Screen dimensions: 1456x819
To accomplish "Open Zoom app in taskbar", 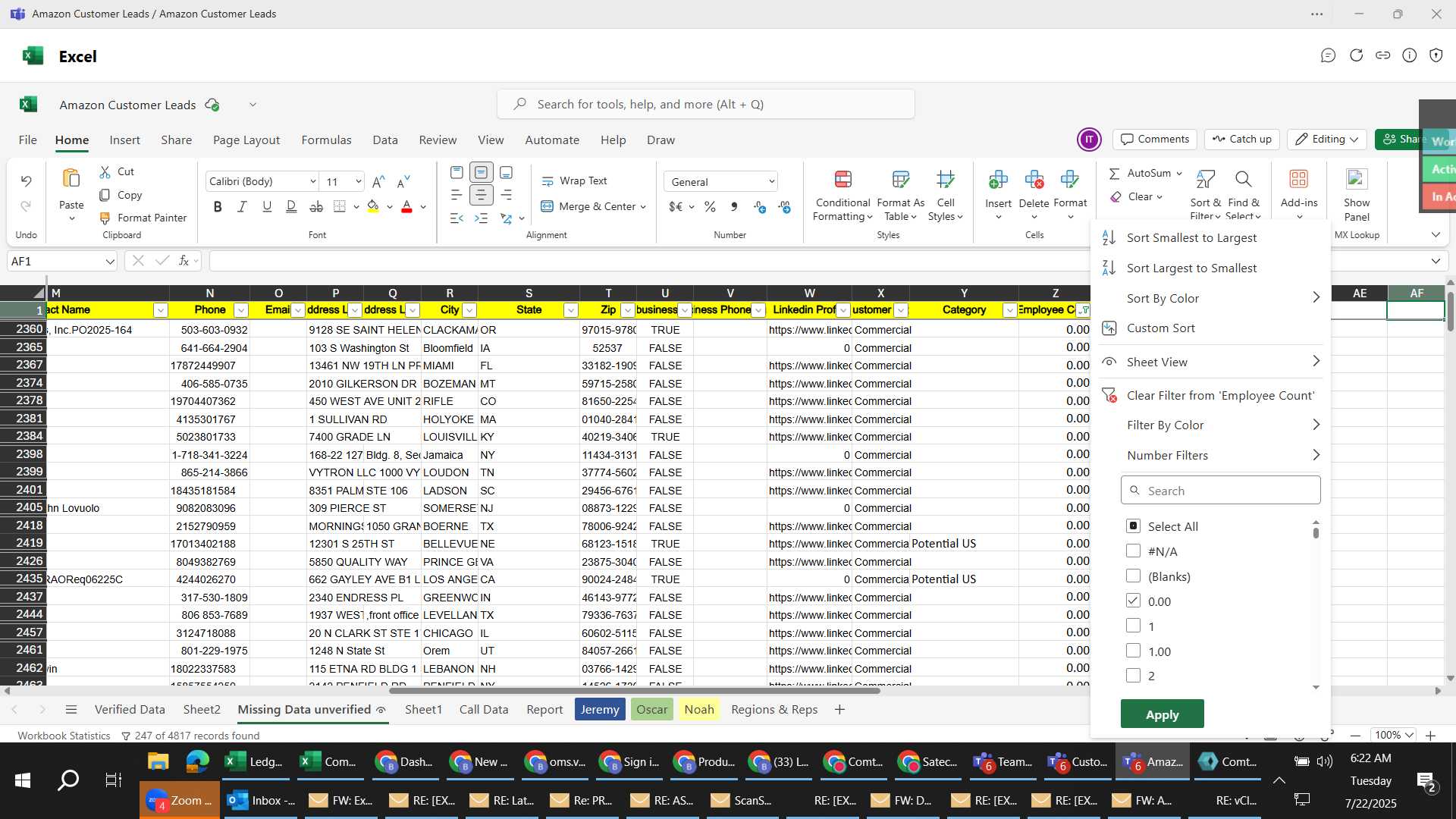I will (180, 801).
